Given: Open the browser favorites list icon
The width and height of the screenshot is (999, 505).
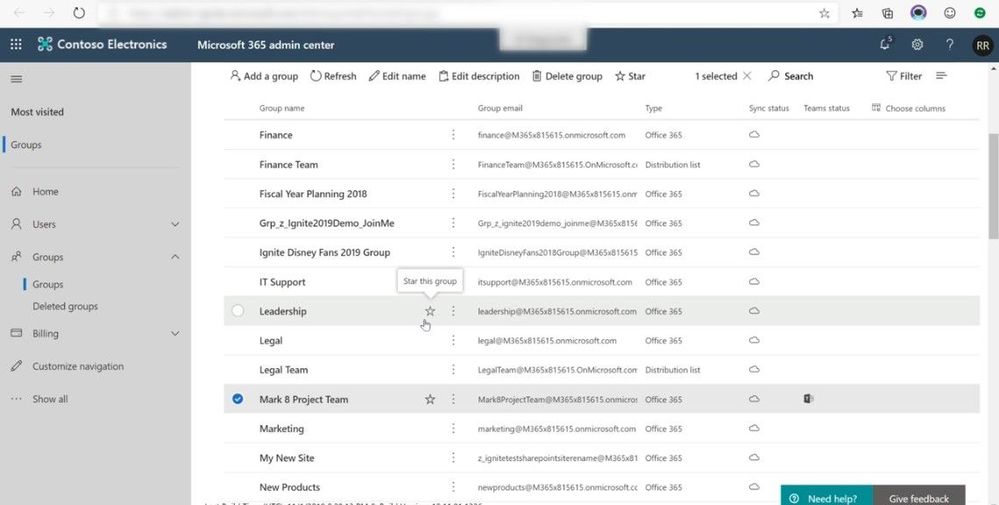Looking at the screenshot, I should (x=858, y=13).
